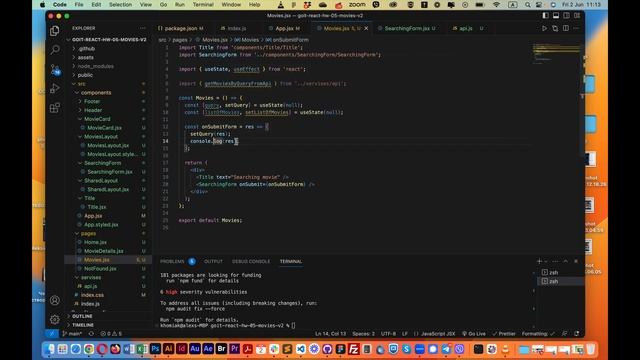The width and height of the screenshot is (640, 360).
Task: Open Visual Studio Code in the Dock
Action: coord(301,349)
